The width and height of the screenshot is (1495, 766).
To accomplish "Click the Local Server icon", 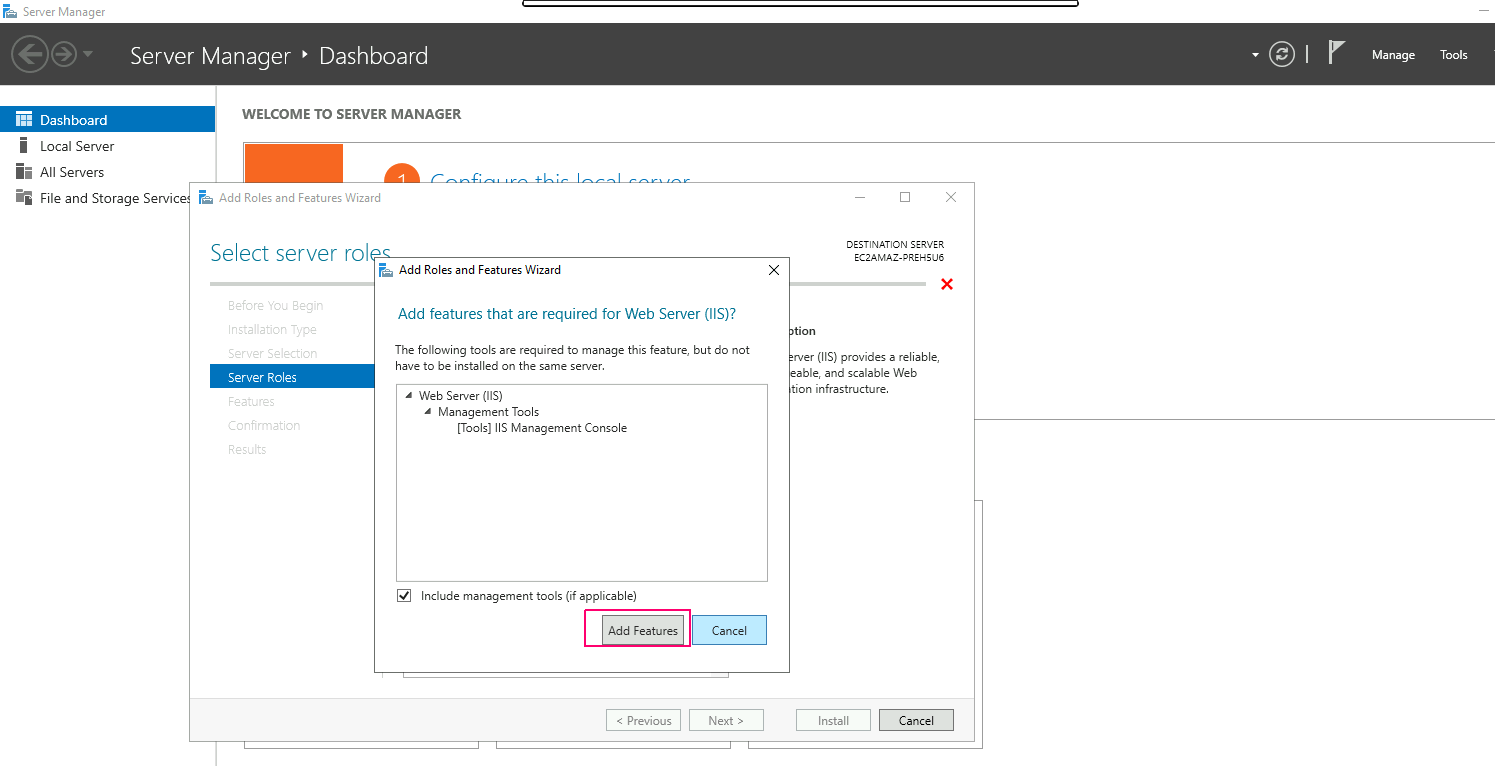I will (x=24, y=145).
